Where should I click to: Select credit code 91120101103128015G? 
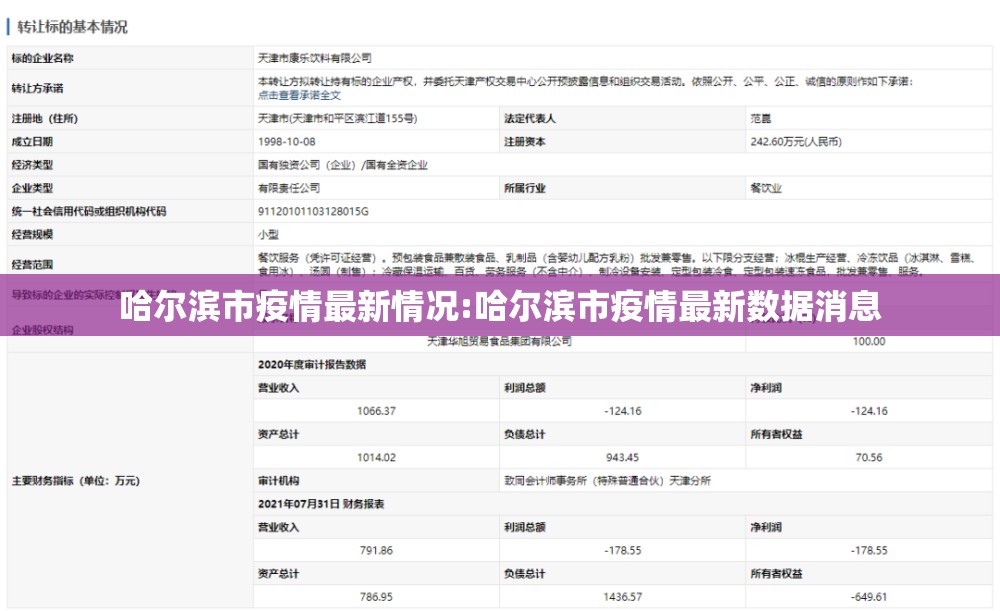pyautogui.click(x=313, y=211)
